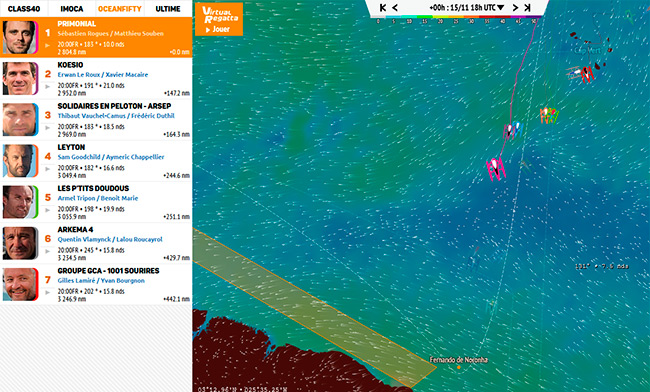This screenshot has height=392, width=650.
Task: Switch to the IMOCA tab
Action: [72, 8]
